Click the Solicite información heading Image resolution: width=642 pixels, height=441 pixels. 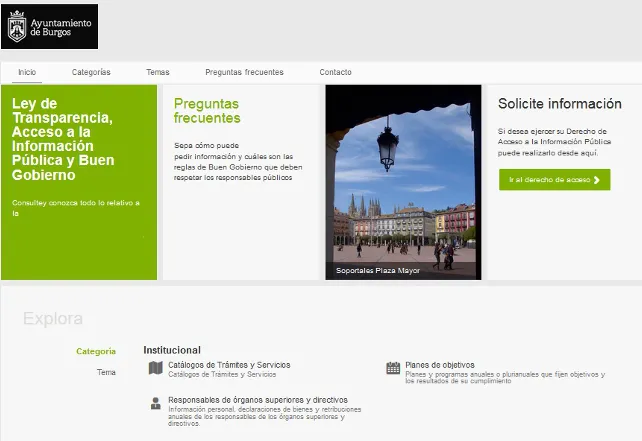coord(560,104)
